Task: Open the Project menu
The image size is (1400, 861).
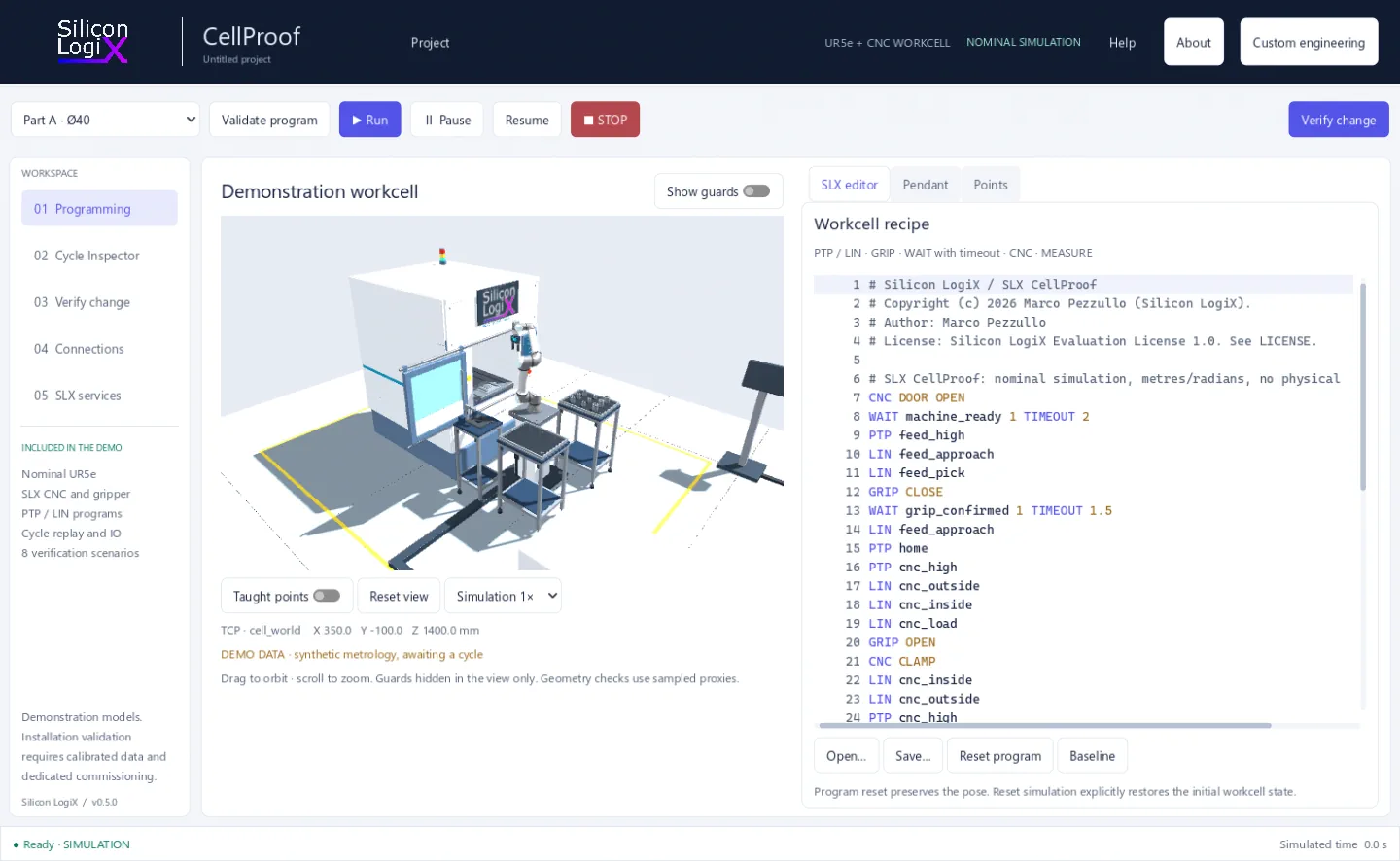Action: 430,43
